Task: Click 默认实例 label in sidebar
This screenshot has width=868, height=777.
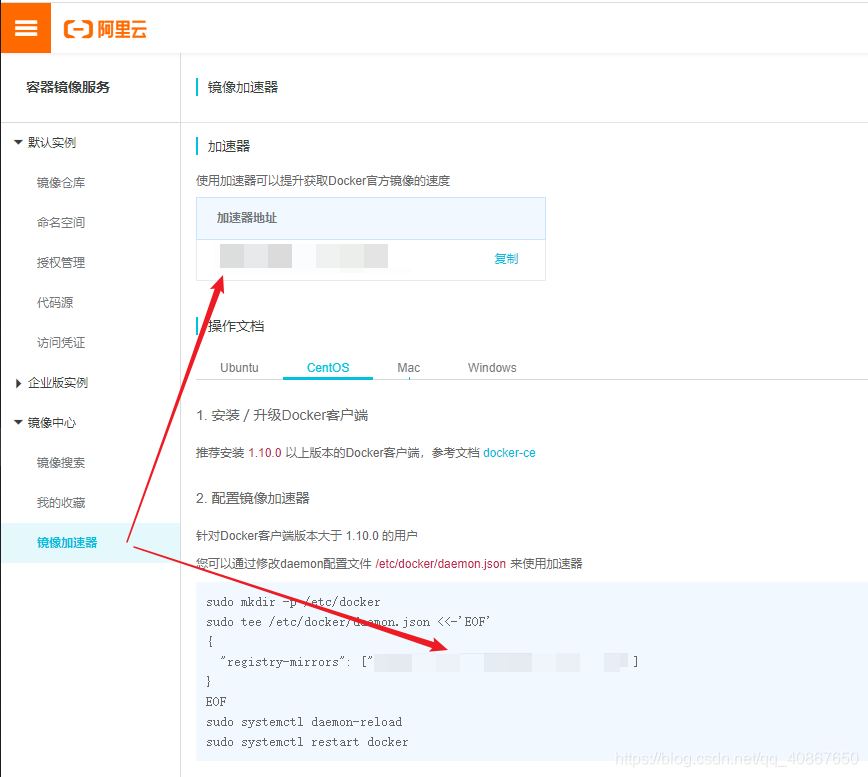Action: pos(52,143)
